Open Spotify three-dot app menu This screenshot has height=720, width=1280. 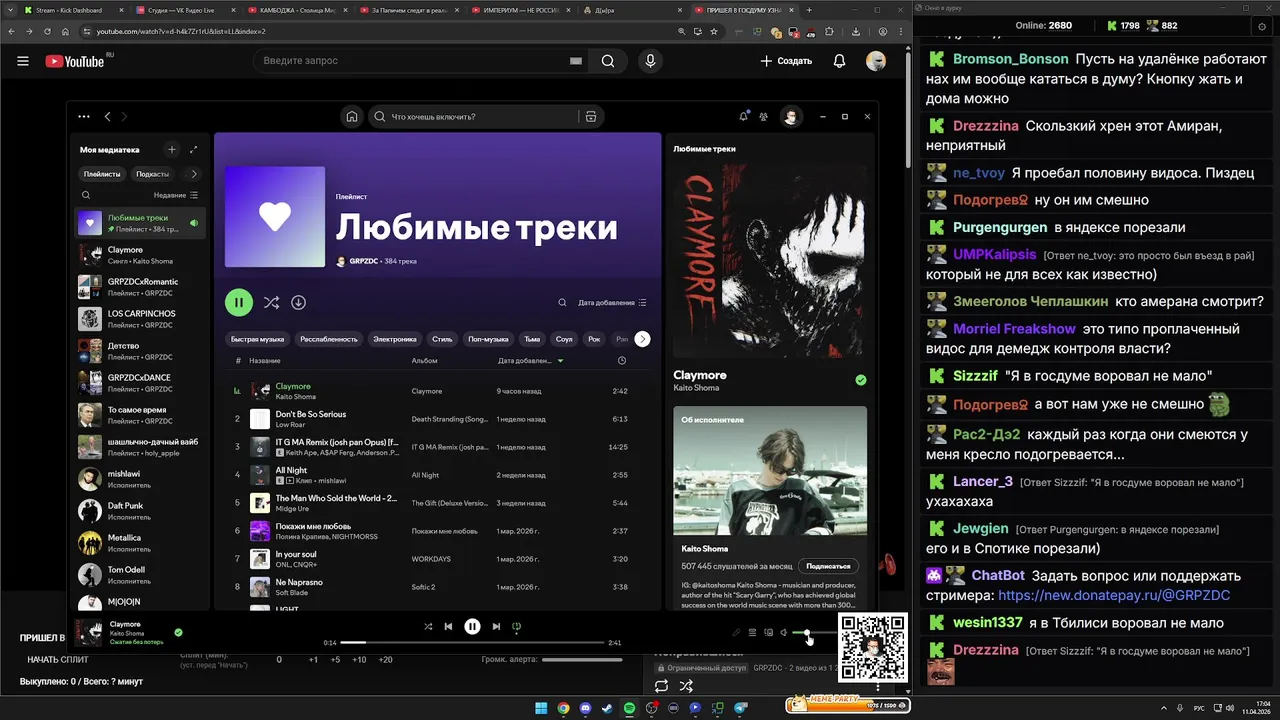(84, 116)
